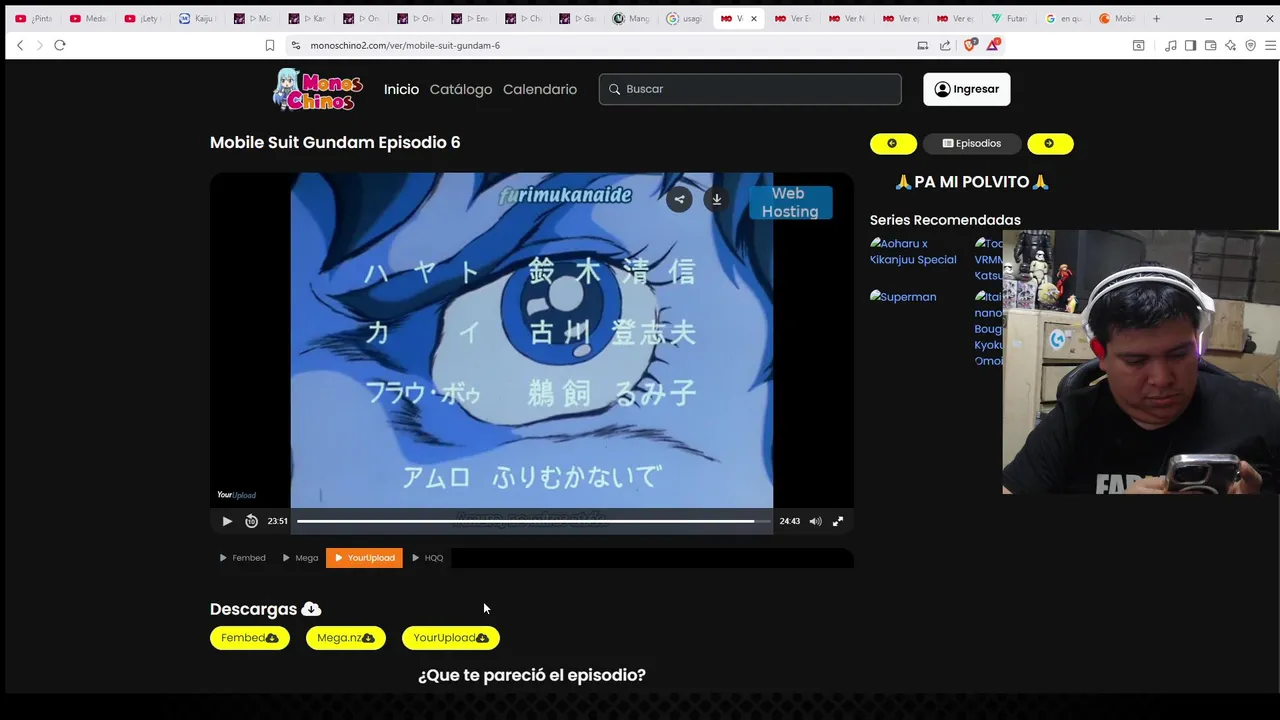Select the YourUpload video server tab

364,558
